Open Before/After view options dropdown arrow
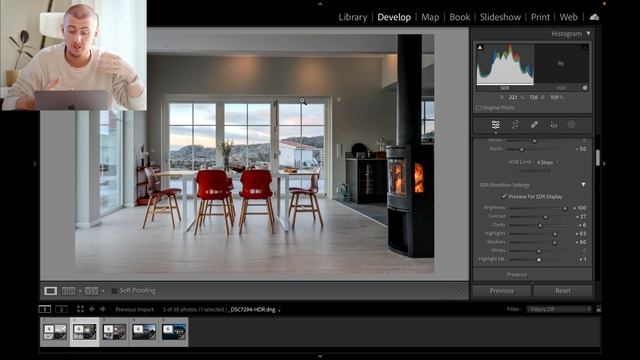Image resolution: width=640 pixels, height=360 pixels. (103, 291)
